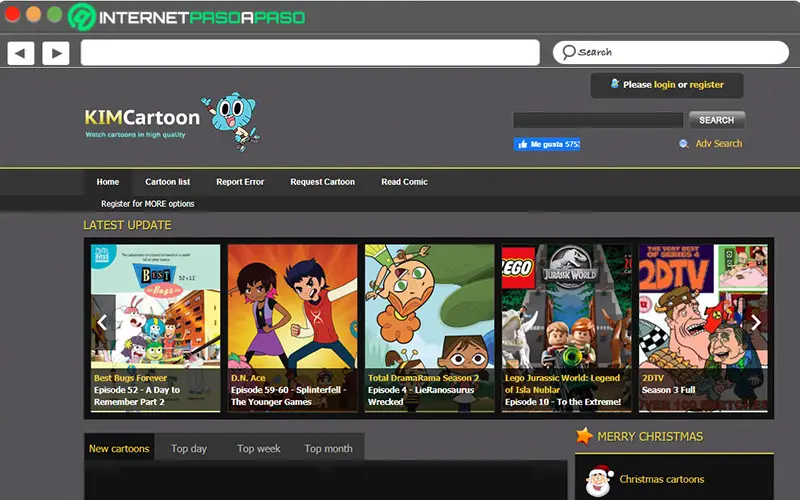This screenshot has height=500, width=800.
Task: Focus the site search text box
Action: click(x=598, y=120)
